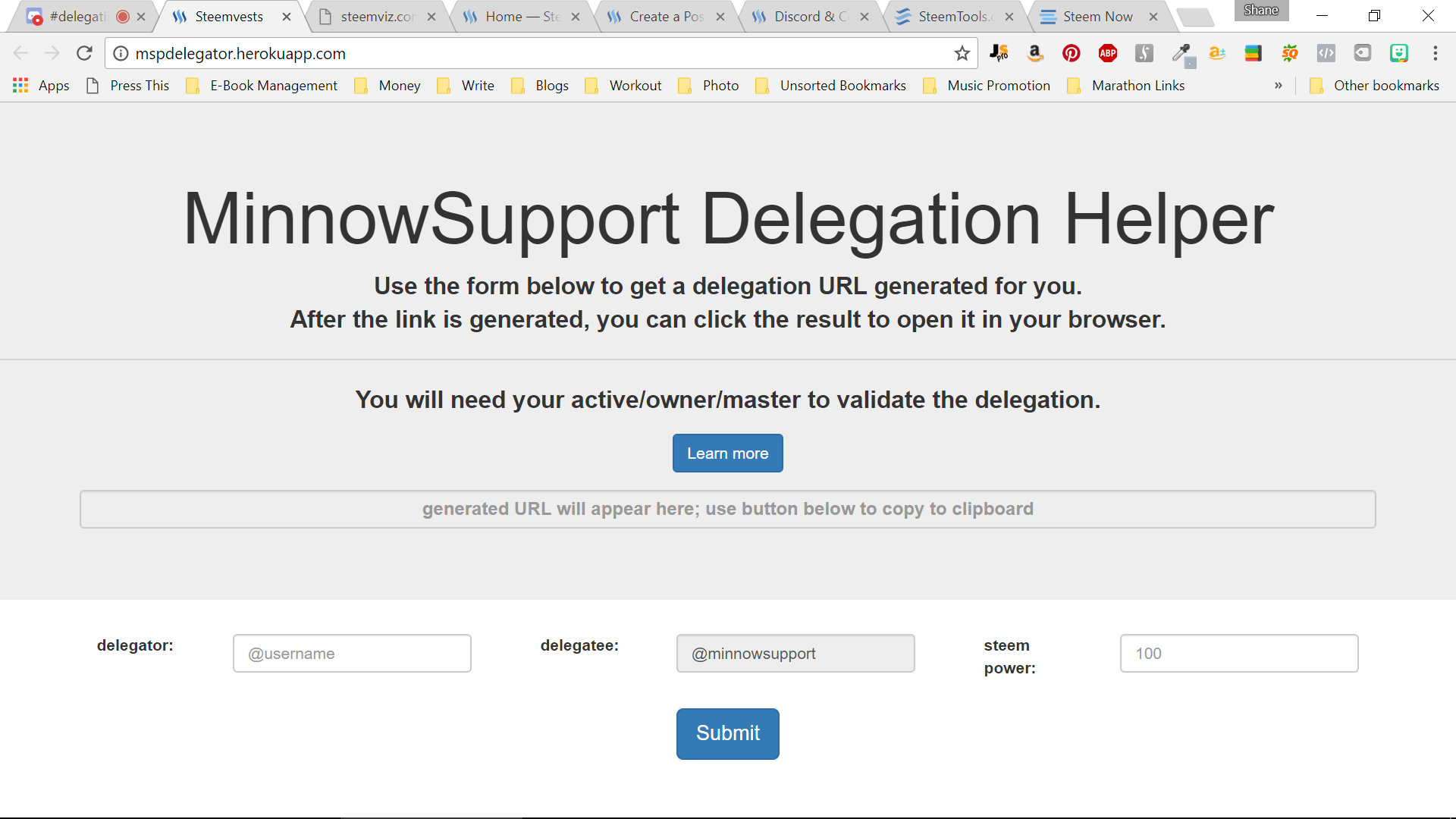This screenshot has width=1456, height=819.
Task: Activate the eyedropper color picker extension
Action: 1182,55
